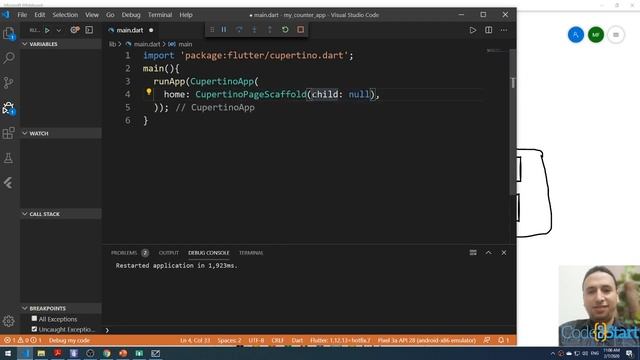Image resolution: width=640 pixels, height=360 pixels.
Task: Click Step Out in the debug toolbar
Action: (269, 30)
